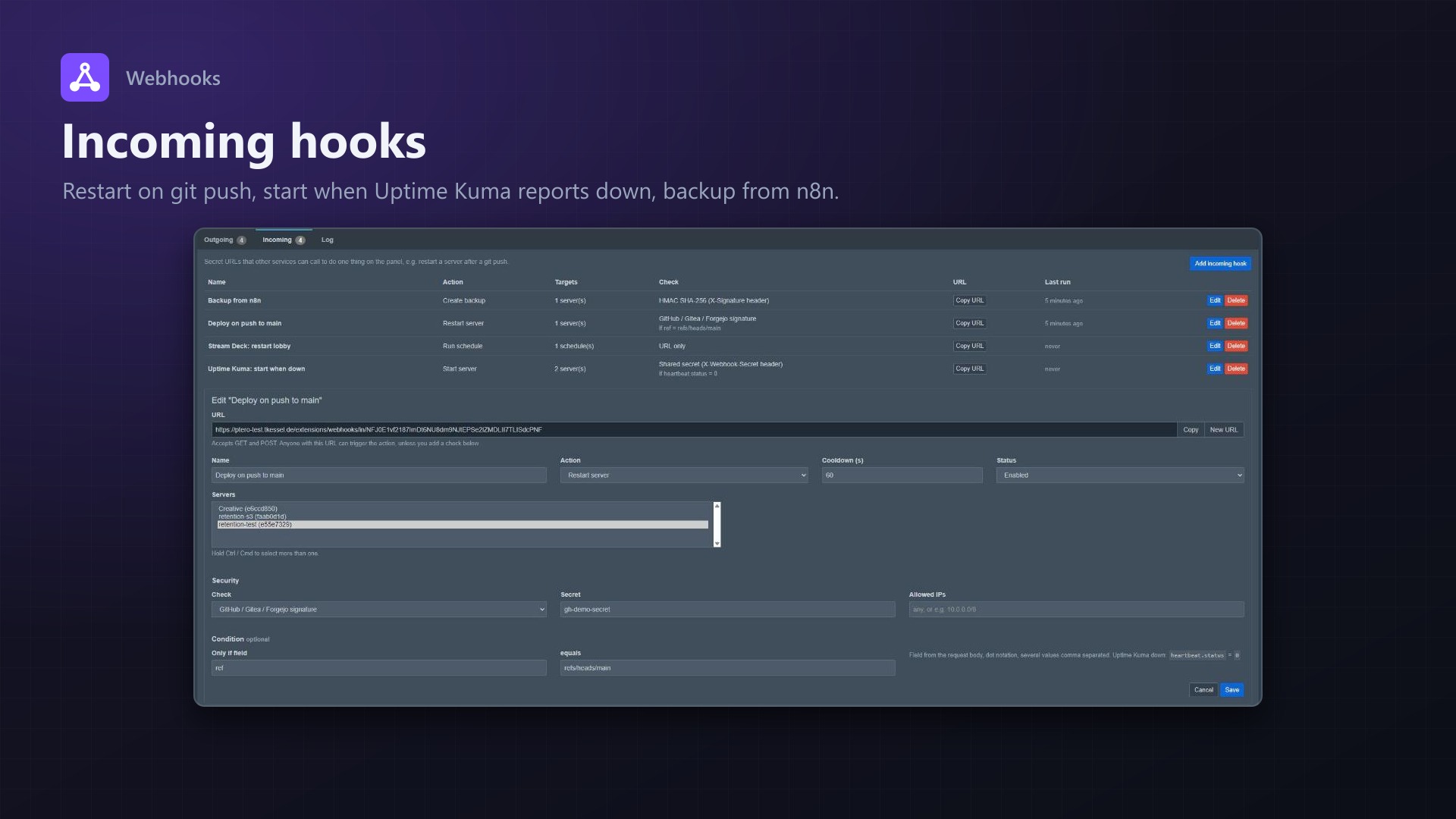
Task: Copy URL for Deploy on push to main
Action: 969,323
